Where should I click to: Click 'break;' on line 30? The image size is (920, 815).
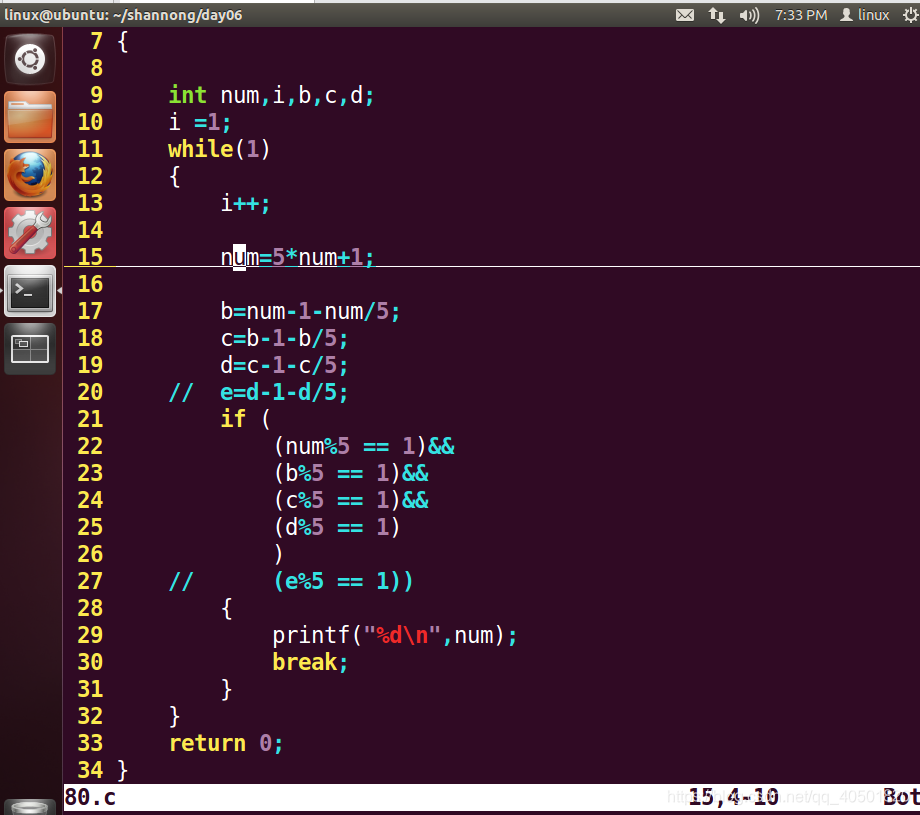(310, 662)
